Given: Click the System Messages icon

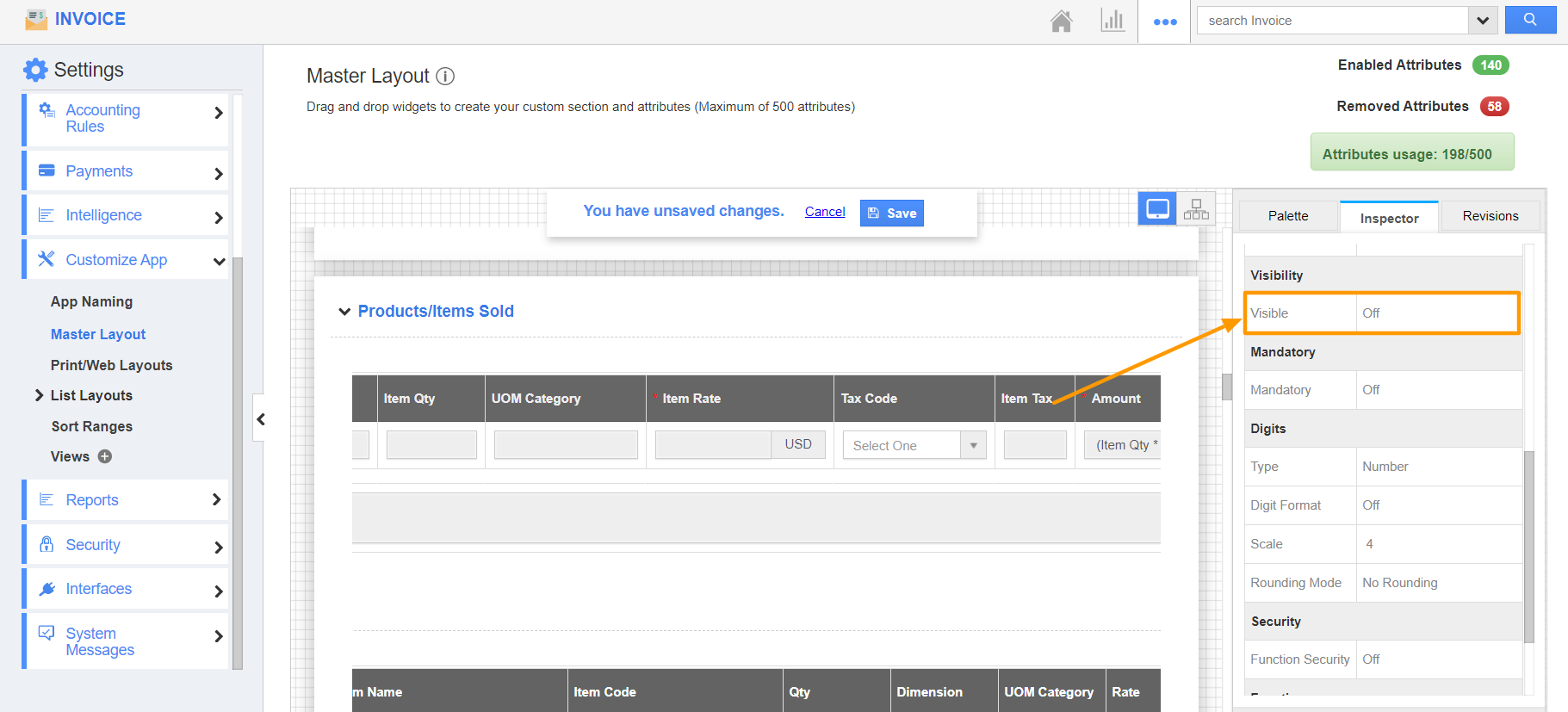Looking at the screenshot, I should (46, 633).
